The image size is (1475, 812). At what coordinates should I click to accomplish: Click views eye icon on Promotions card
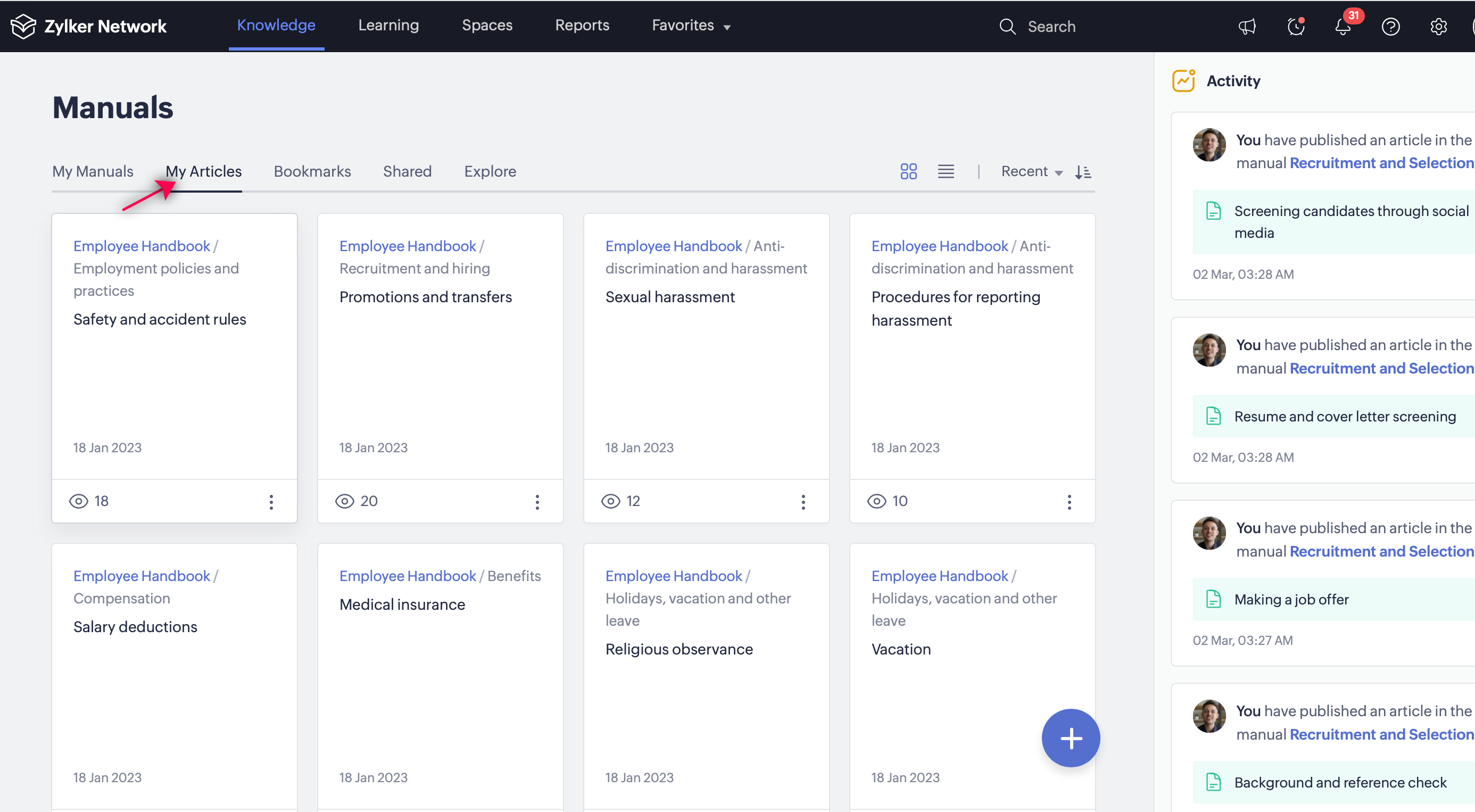[x=344, y=501]
